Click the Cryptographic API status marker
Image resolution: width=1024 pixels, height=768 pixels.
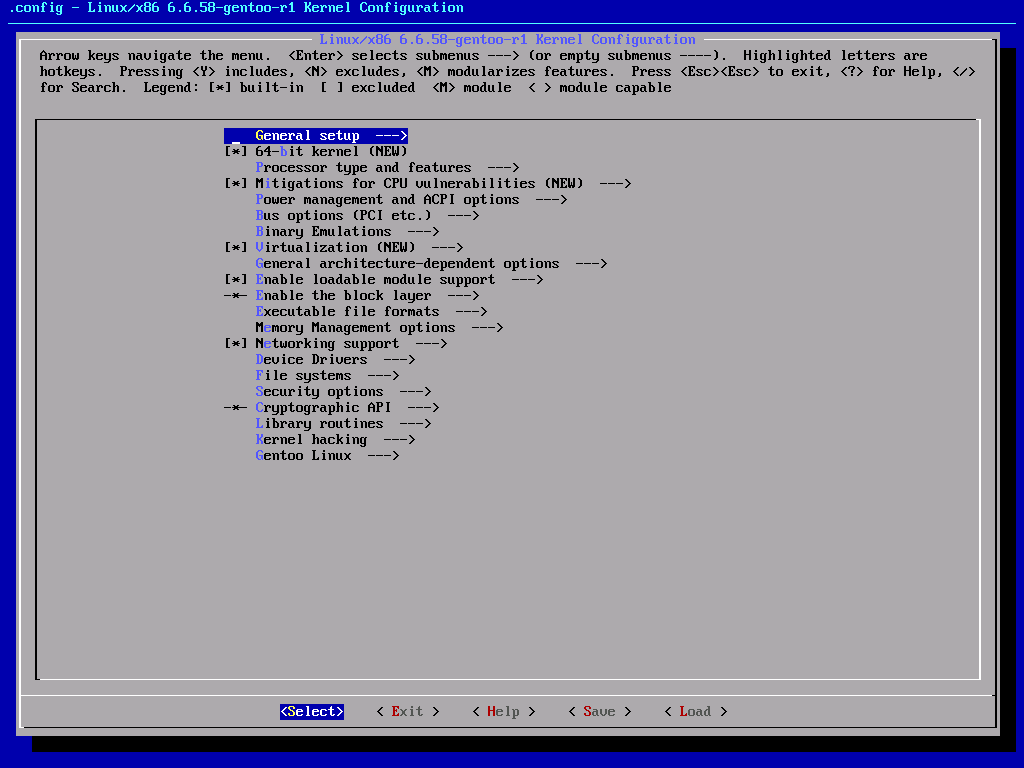pos(236,408)
